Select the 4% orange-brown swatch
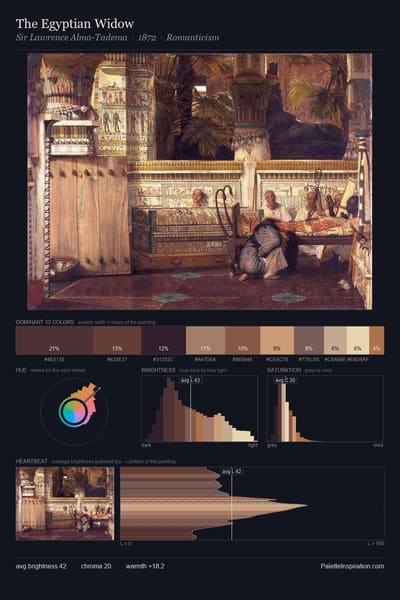Screen dimensions: 400x600 pos(377,340)
